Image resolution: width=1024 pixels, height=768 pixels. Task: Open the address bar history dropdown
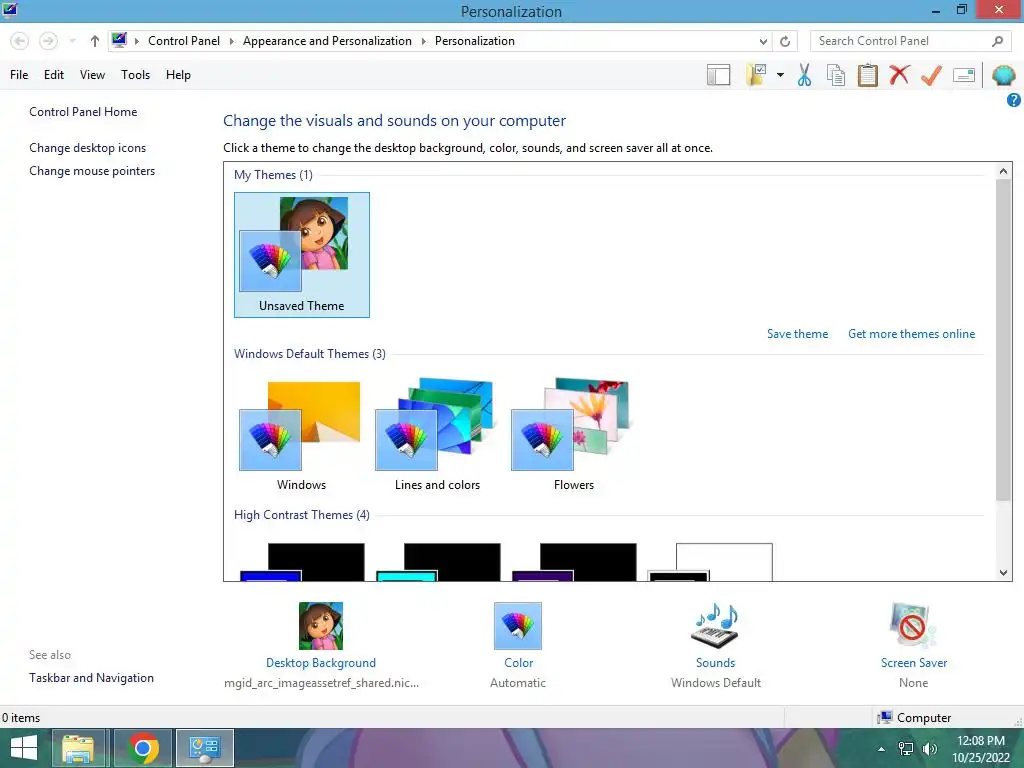763,41
